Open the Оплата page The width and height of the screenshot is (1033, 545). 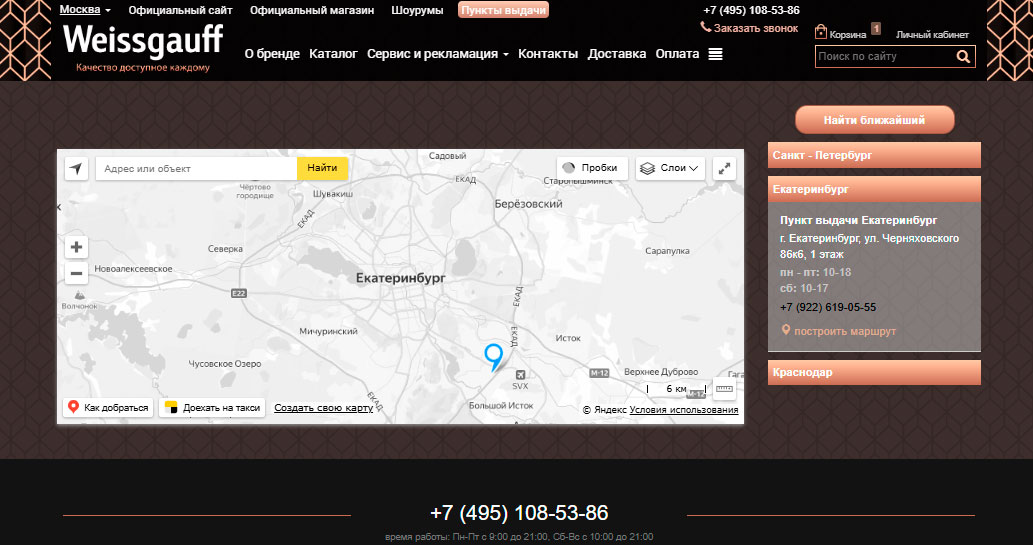[x=677, y=54]
